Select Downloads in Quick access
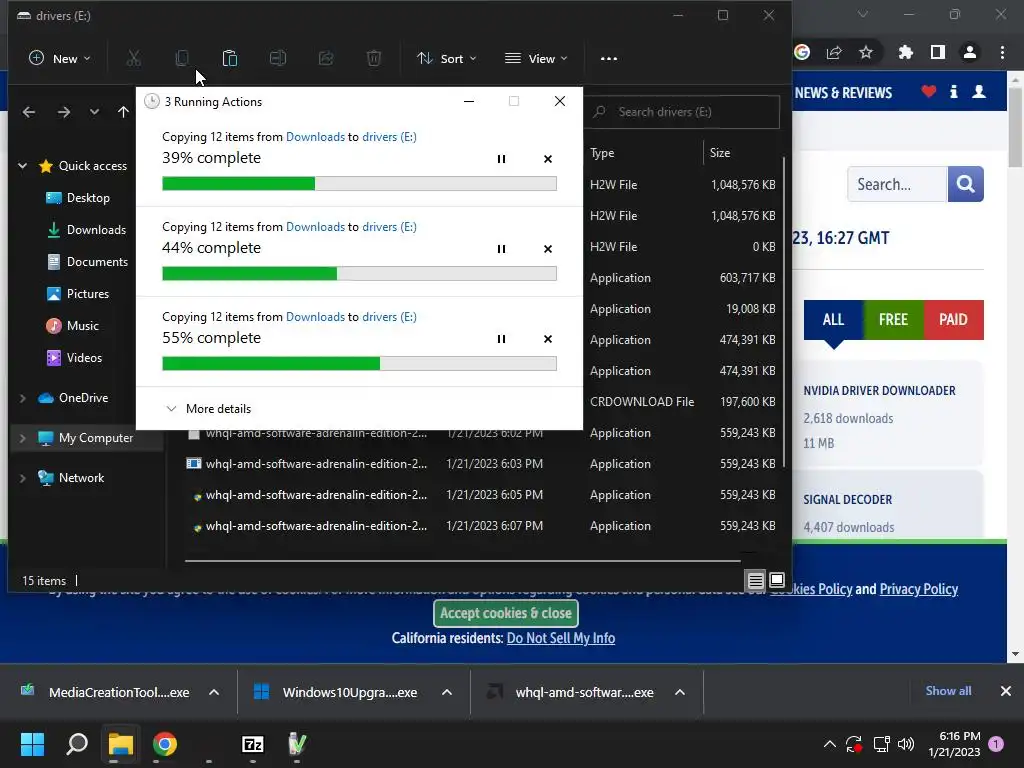Viewport: 1024px width, 768px height. (87, 230)
